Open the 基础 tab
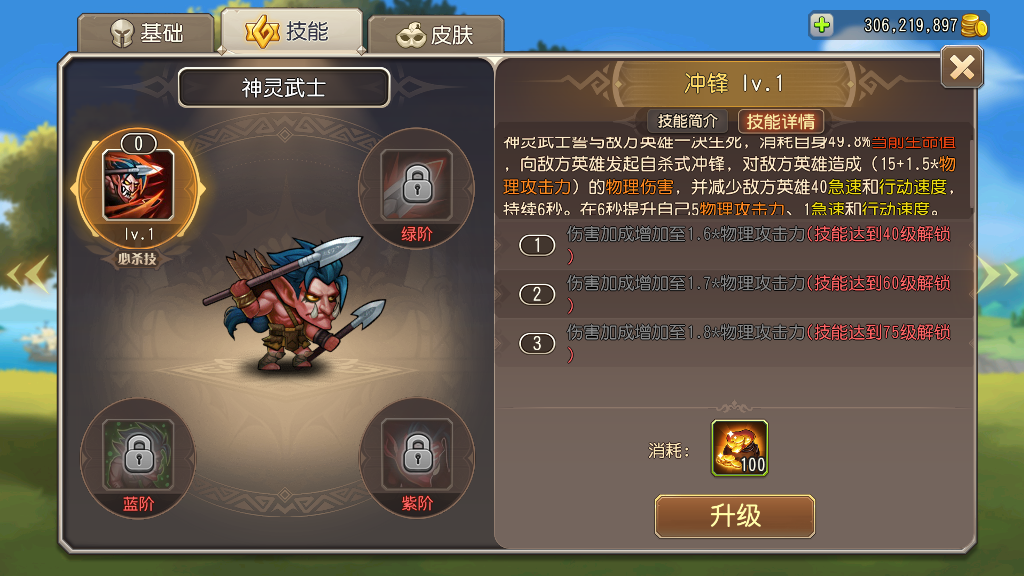This screenshot has height=576, width=1024. [146, 33]
